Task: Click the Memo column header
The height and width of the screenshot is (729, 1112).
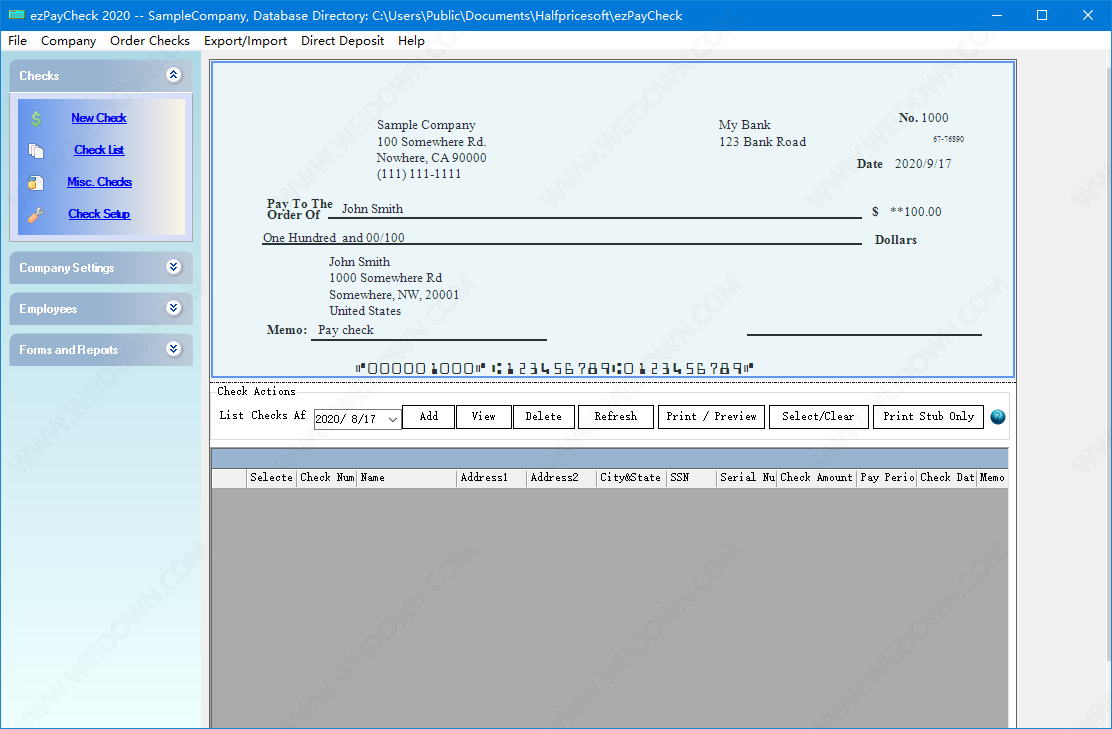Action: point(992,478)
